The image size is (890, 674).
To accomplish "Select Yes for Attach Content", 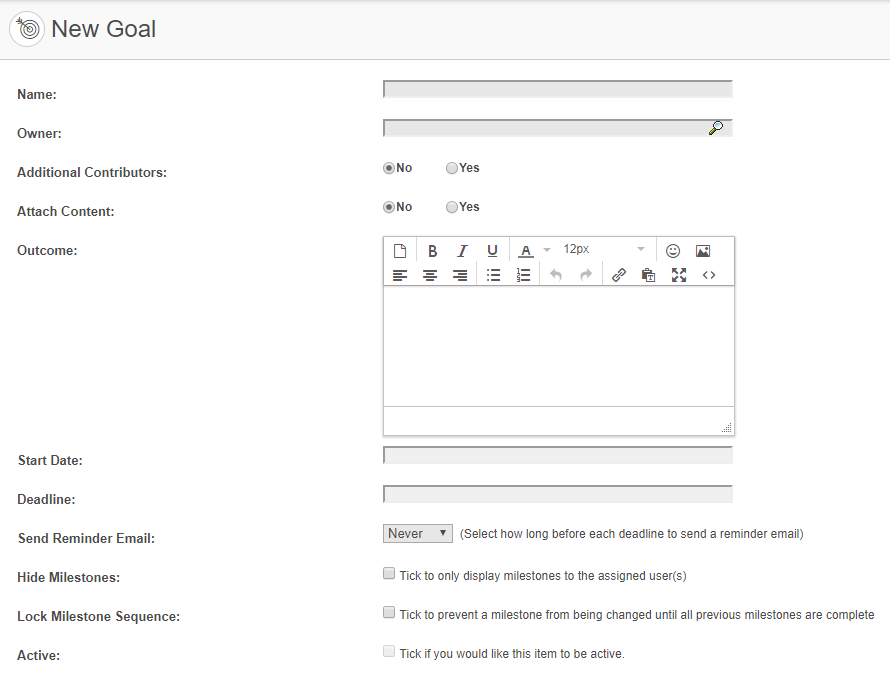I will coord(452,207).
